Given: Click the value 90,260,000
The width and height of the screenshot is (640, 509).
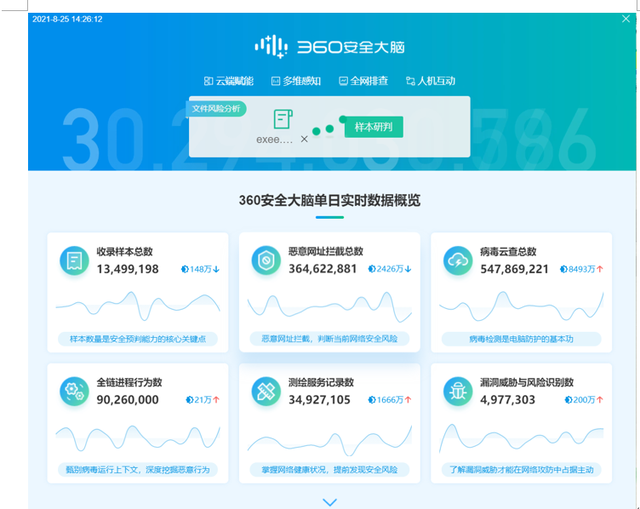Looking at the screenshot, I should (127, 400).
